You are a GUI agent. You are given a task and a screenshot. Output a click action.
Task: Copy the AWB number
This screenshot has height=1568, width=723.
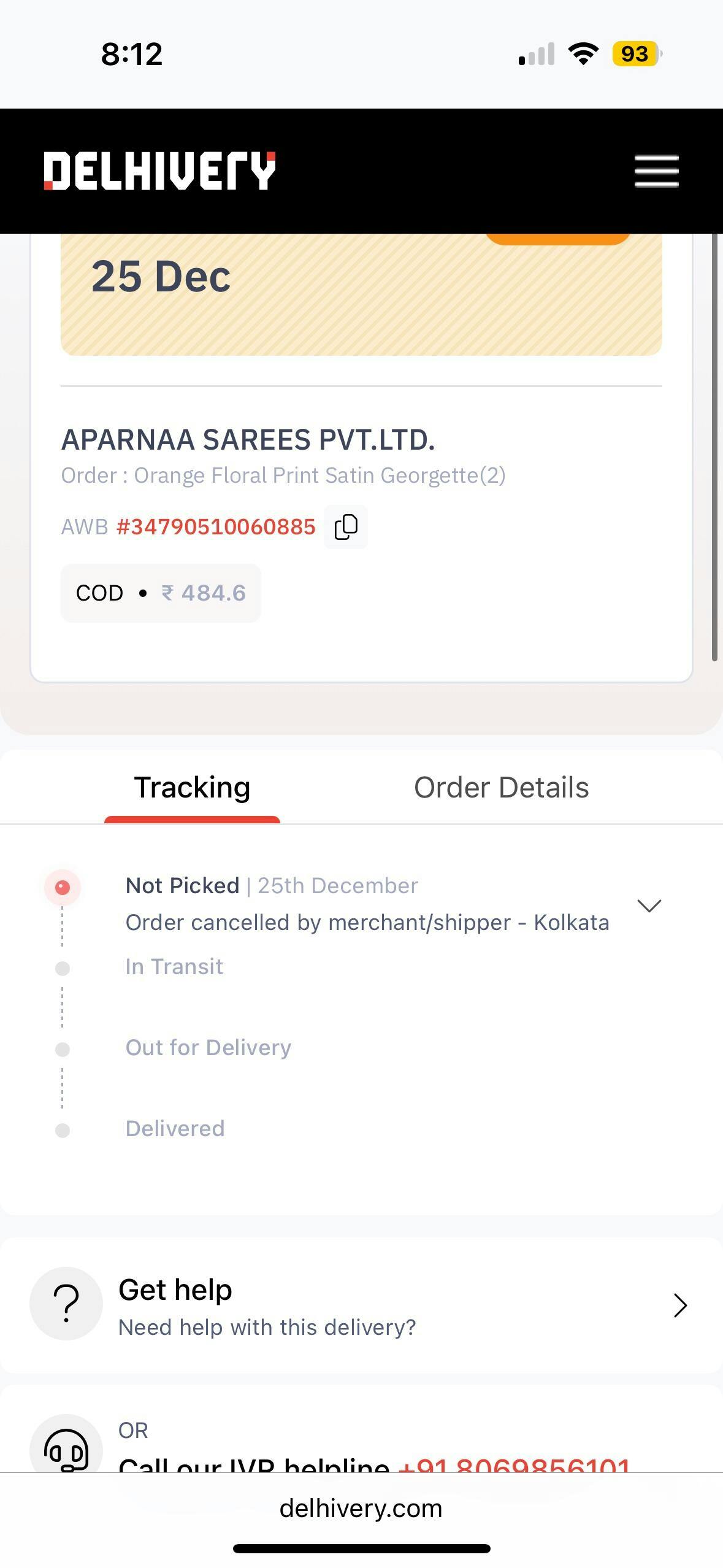pos(346,527)
